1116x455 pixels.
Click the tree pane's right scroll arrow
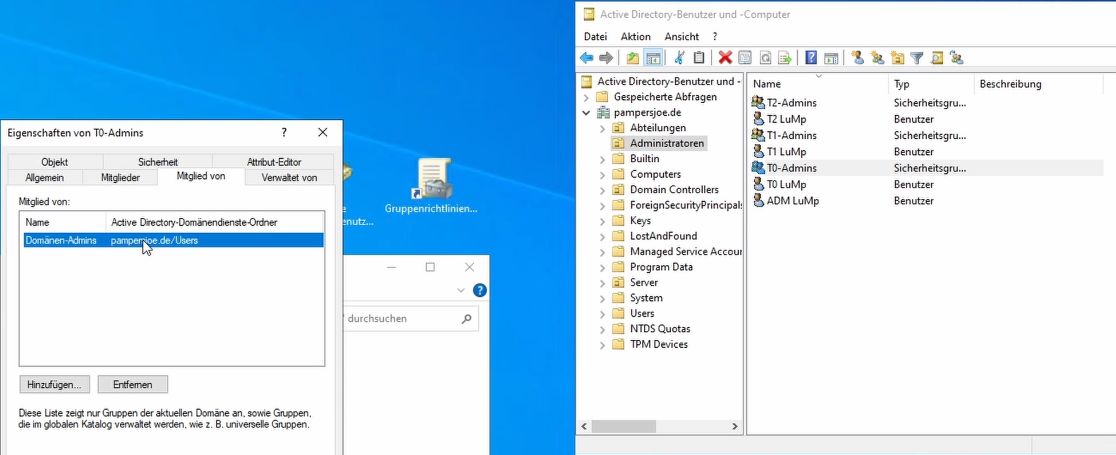[x=735, y=427]
